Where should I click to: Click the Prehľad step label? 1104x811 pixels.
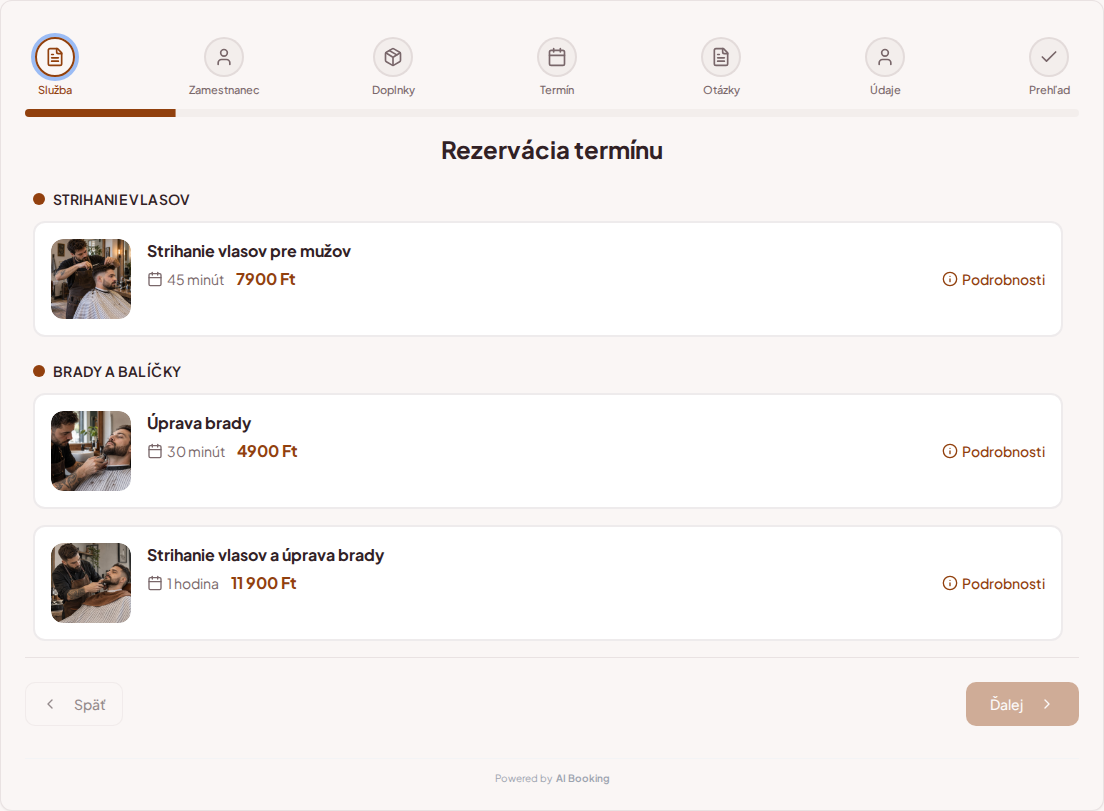click(1049, 90)
